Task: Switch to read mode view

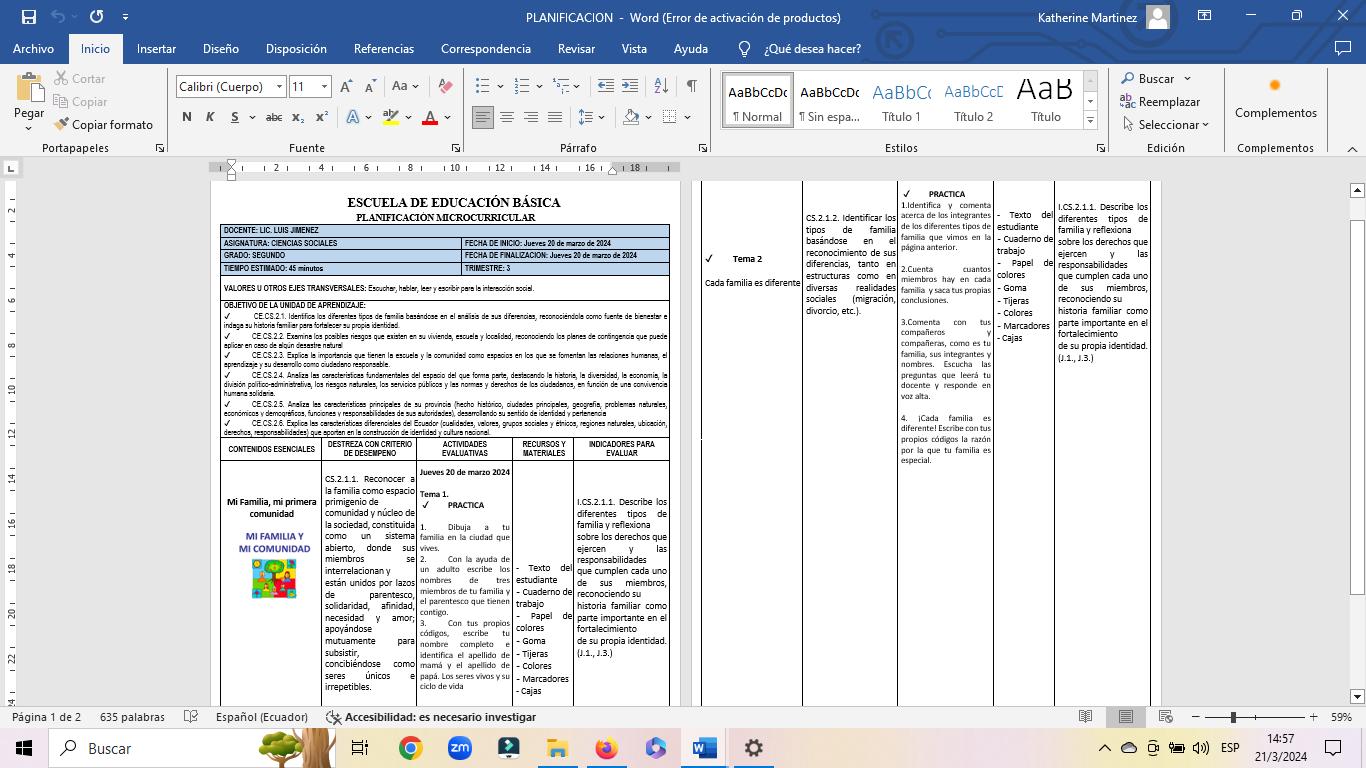Action: click(x=1085, y=717)
